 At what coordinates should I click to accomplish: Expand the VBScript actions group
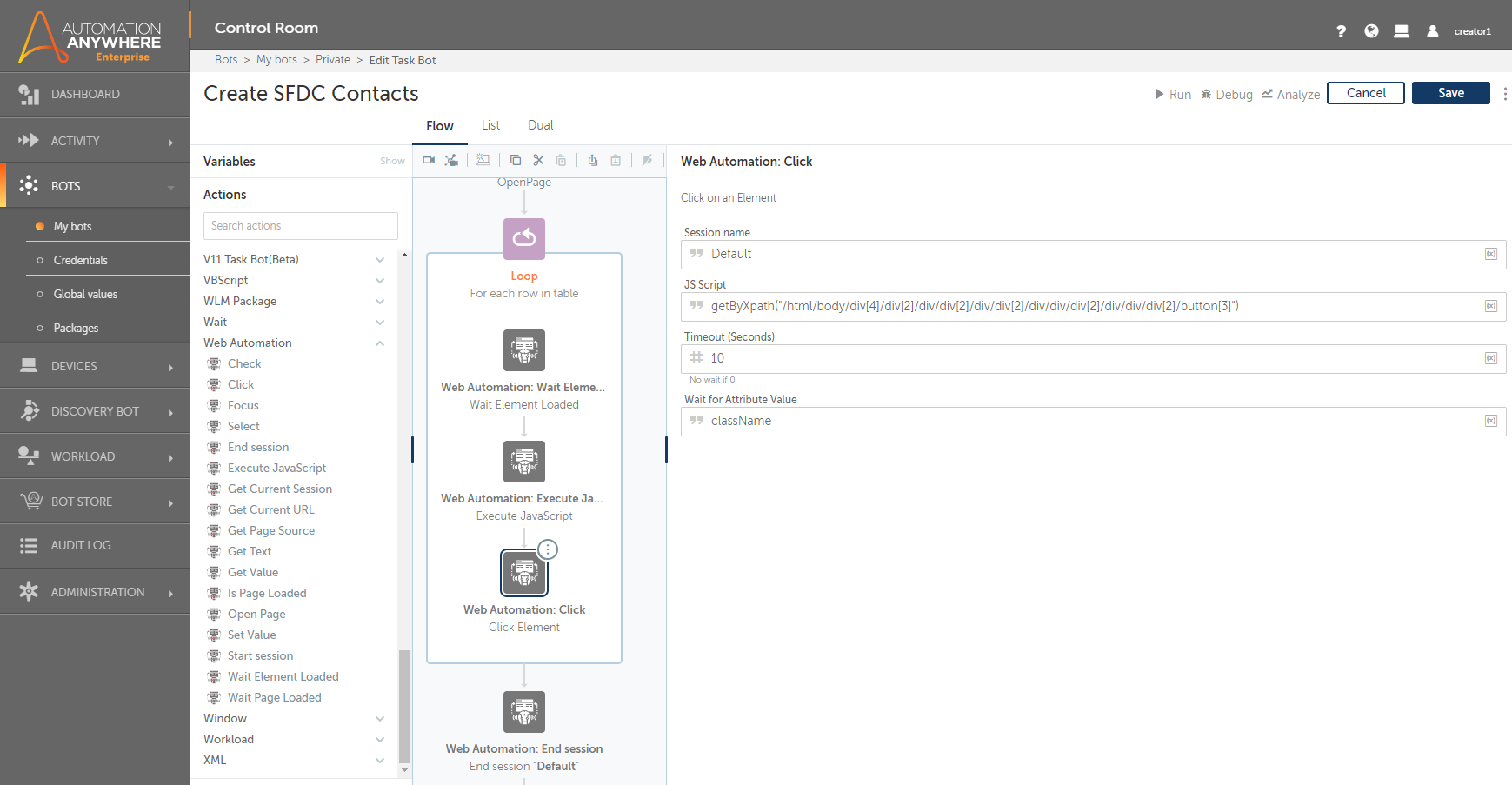[x=380, y=281]
